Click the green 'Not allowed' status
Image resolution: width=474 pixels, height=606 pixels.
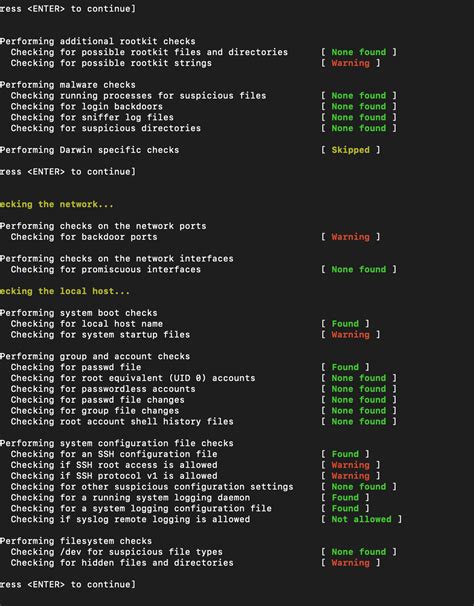point(361,519)
